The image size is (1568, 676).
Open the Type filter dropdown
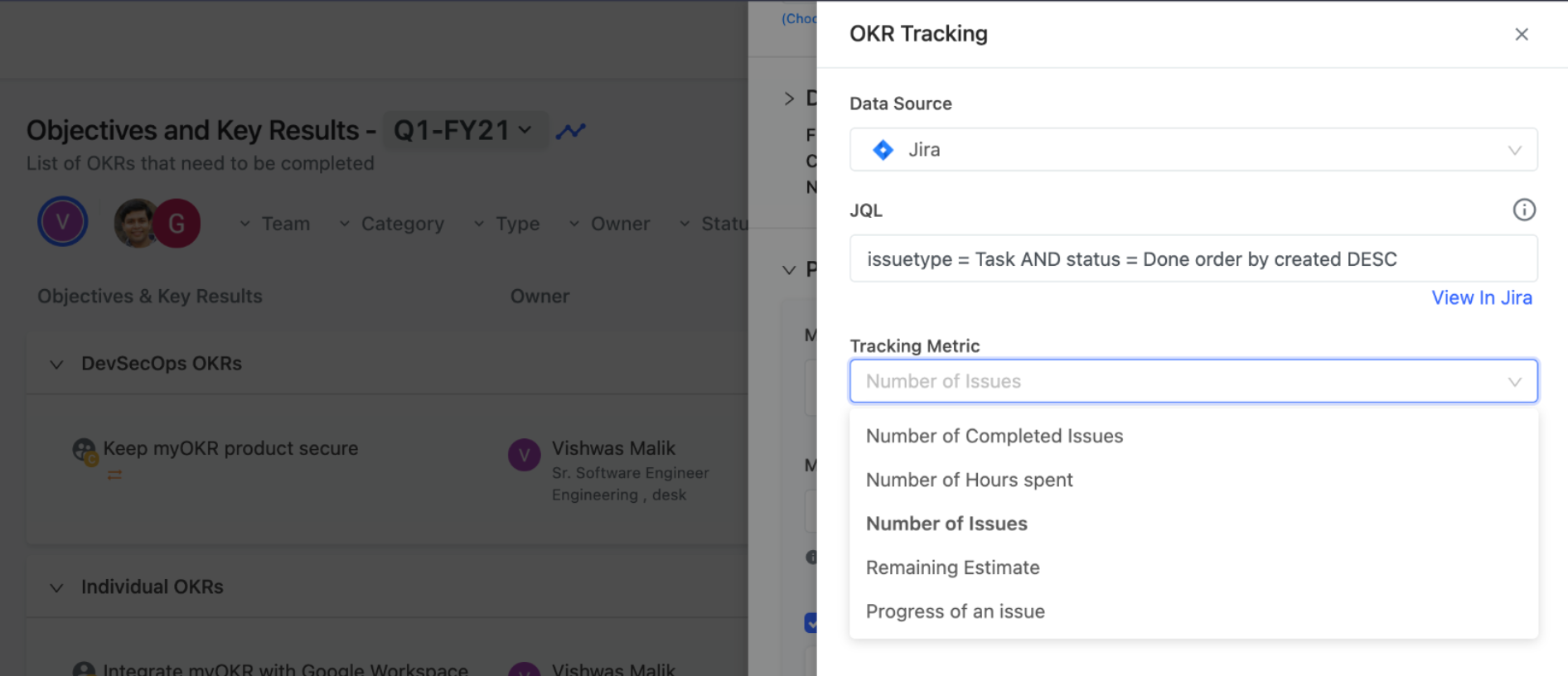(506, 224)
